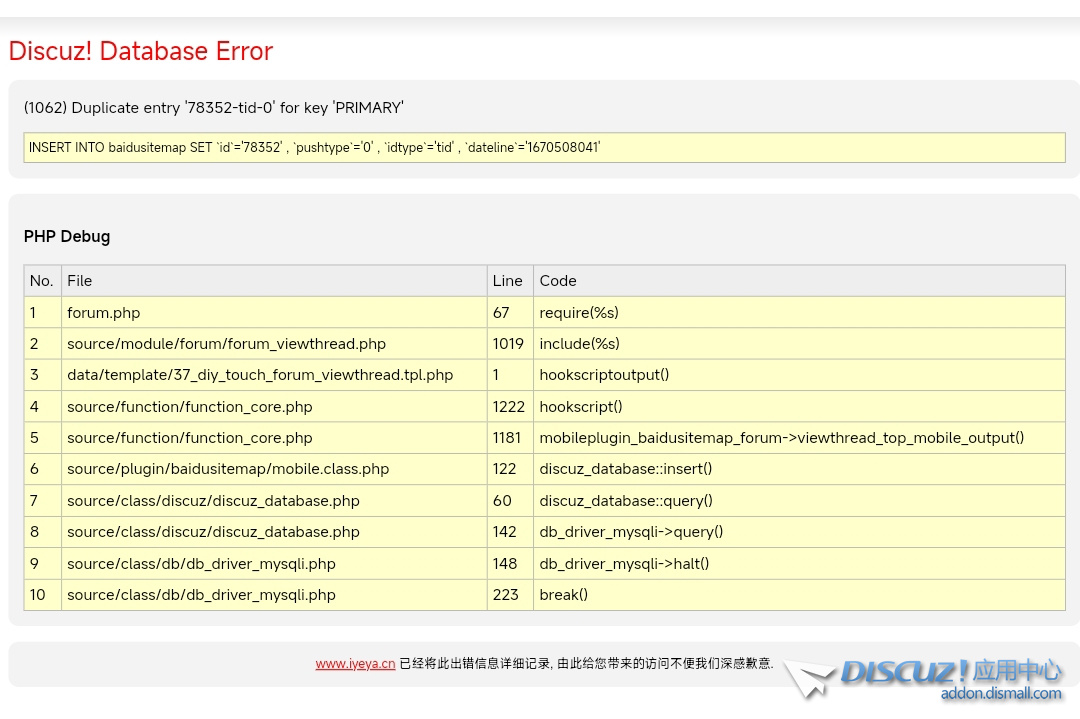
Task: Select line number 1019
Action: 510,344
